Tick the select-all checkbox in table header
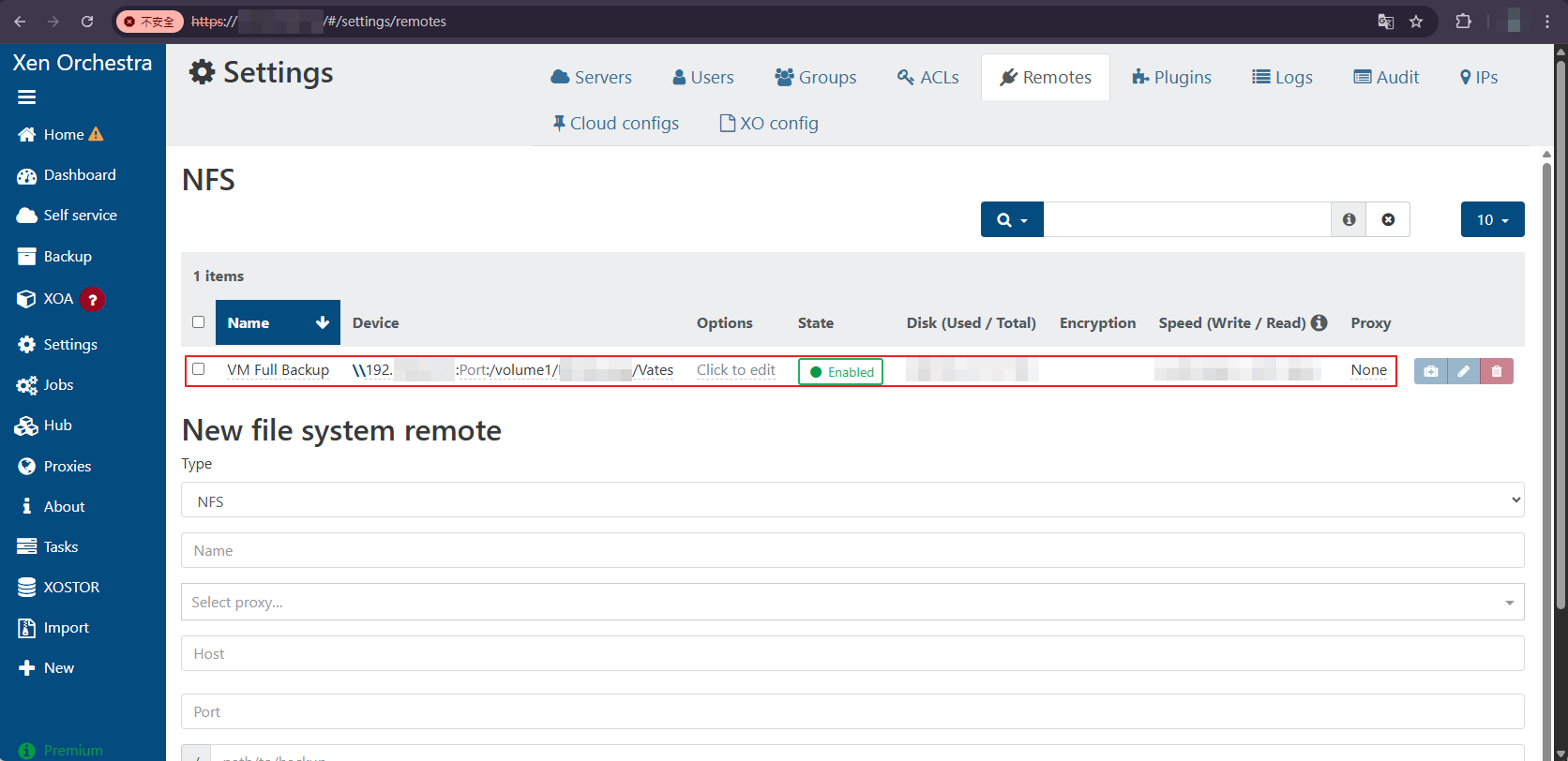Screen dimensions: 1568x761 (198, 322)
